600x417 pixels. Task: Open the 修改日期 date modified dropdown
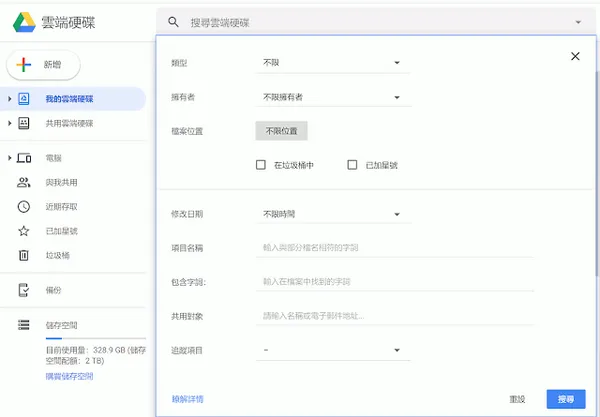pyautogui.click(x=330, y=214)
